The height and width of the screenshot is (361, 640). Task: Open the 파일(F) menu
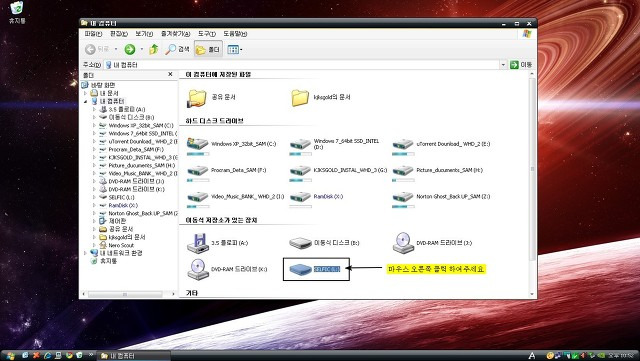[x=93, y=33]
